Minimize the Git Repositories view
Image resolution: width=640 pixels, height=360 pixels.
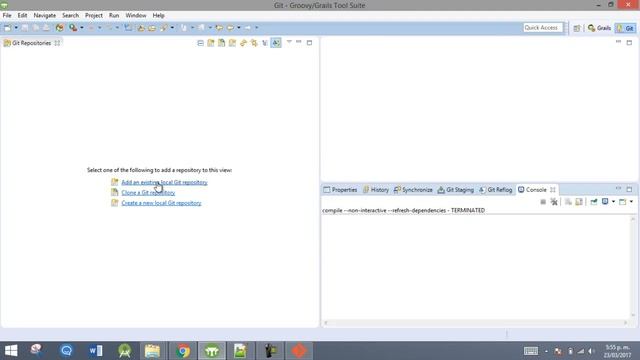tap(299, 42)
